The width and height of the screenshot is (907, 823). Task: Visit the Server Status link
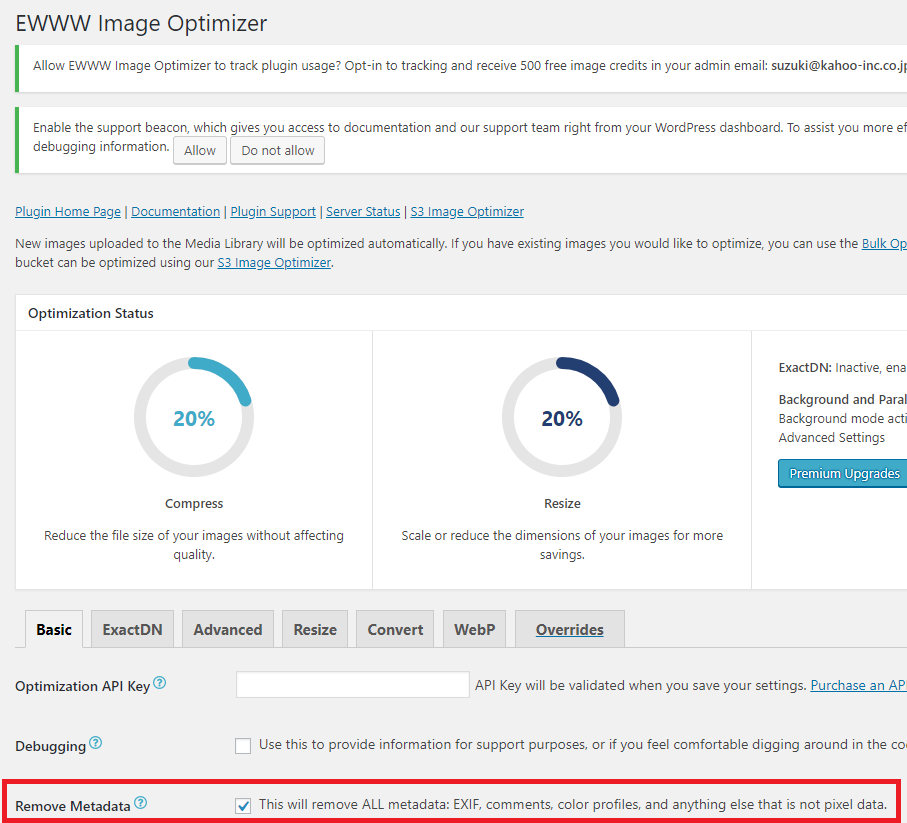[363, 211]
